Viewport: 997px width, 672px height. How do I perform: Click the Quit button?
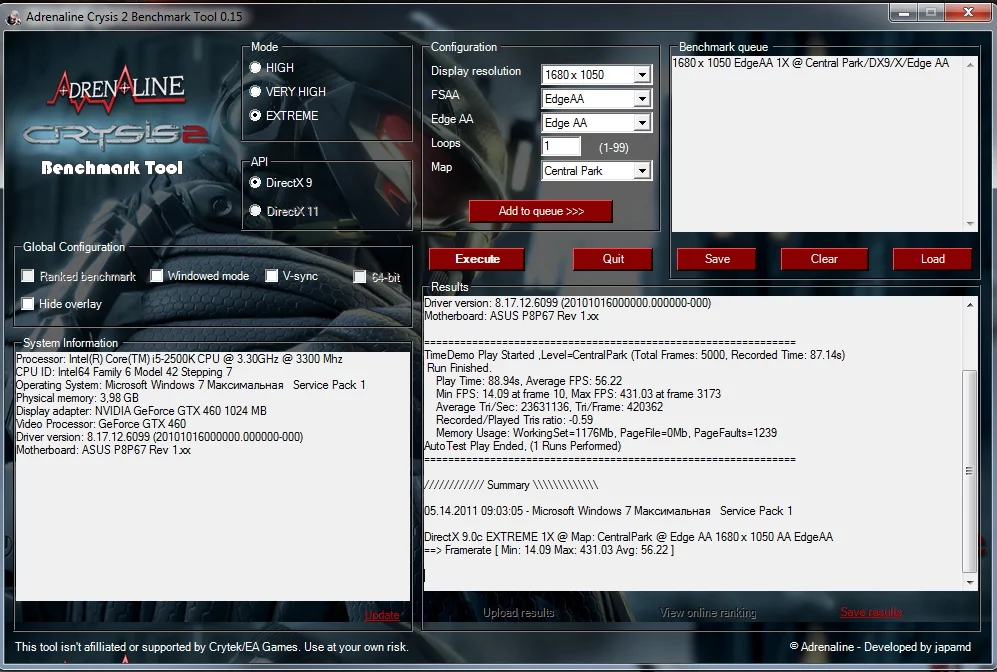[x=613, y=259]
